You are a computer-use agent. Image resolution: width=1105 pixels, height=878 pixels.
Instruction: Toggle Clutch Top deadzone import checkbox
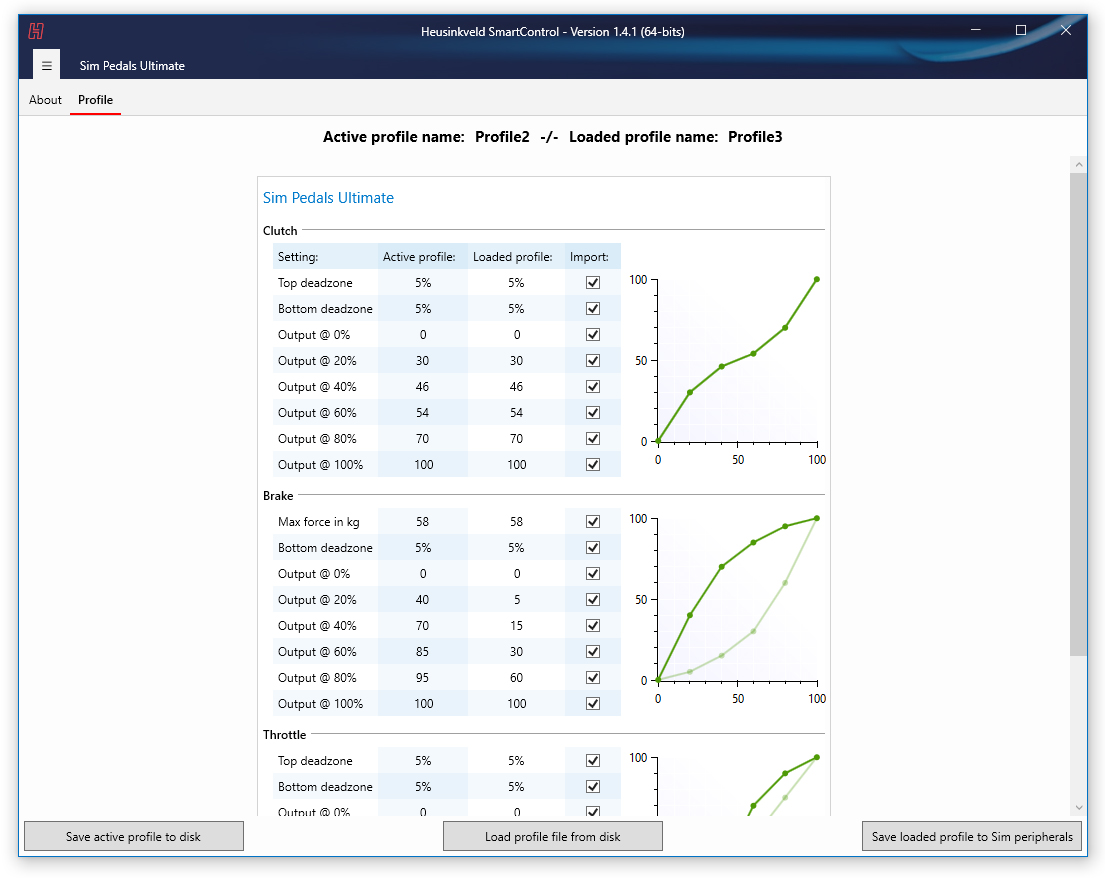click(x=593, y=283)
